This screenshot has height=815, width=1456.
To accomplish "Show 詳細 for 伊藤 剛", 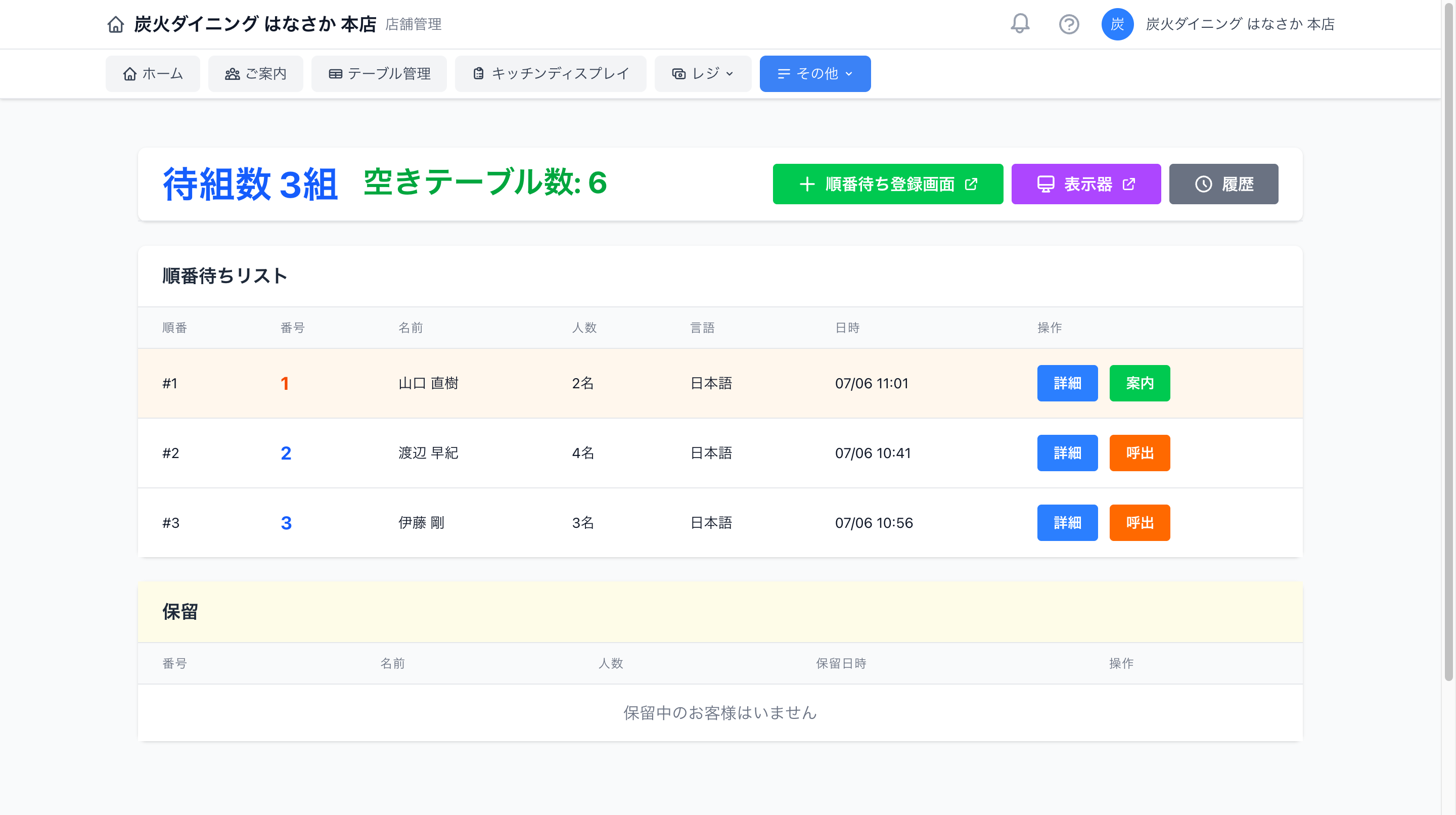I will pyautogui.click(x=1067, y=523).
